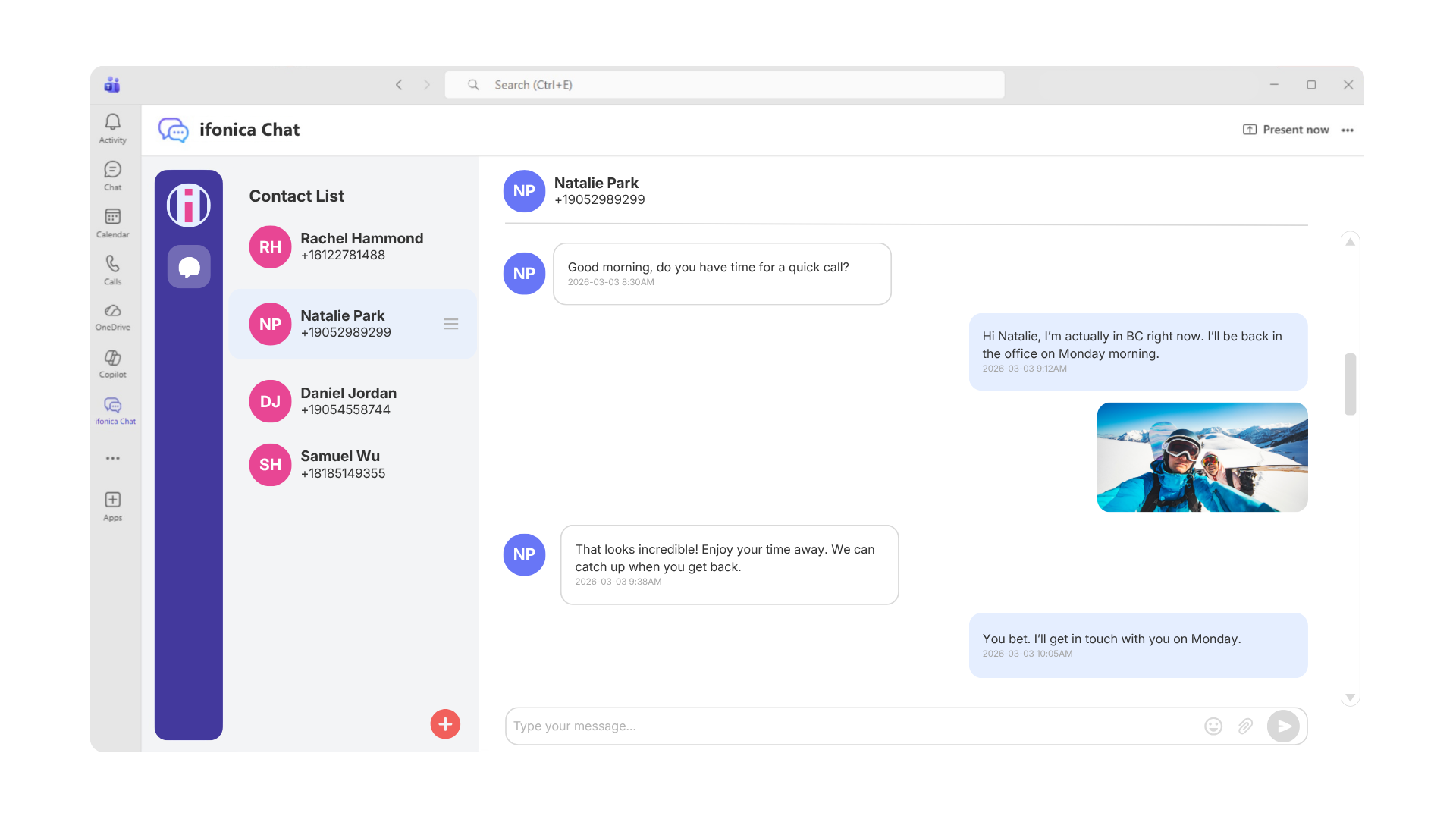Launch Copilot

pyautogui.click(x=112, y=363)
